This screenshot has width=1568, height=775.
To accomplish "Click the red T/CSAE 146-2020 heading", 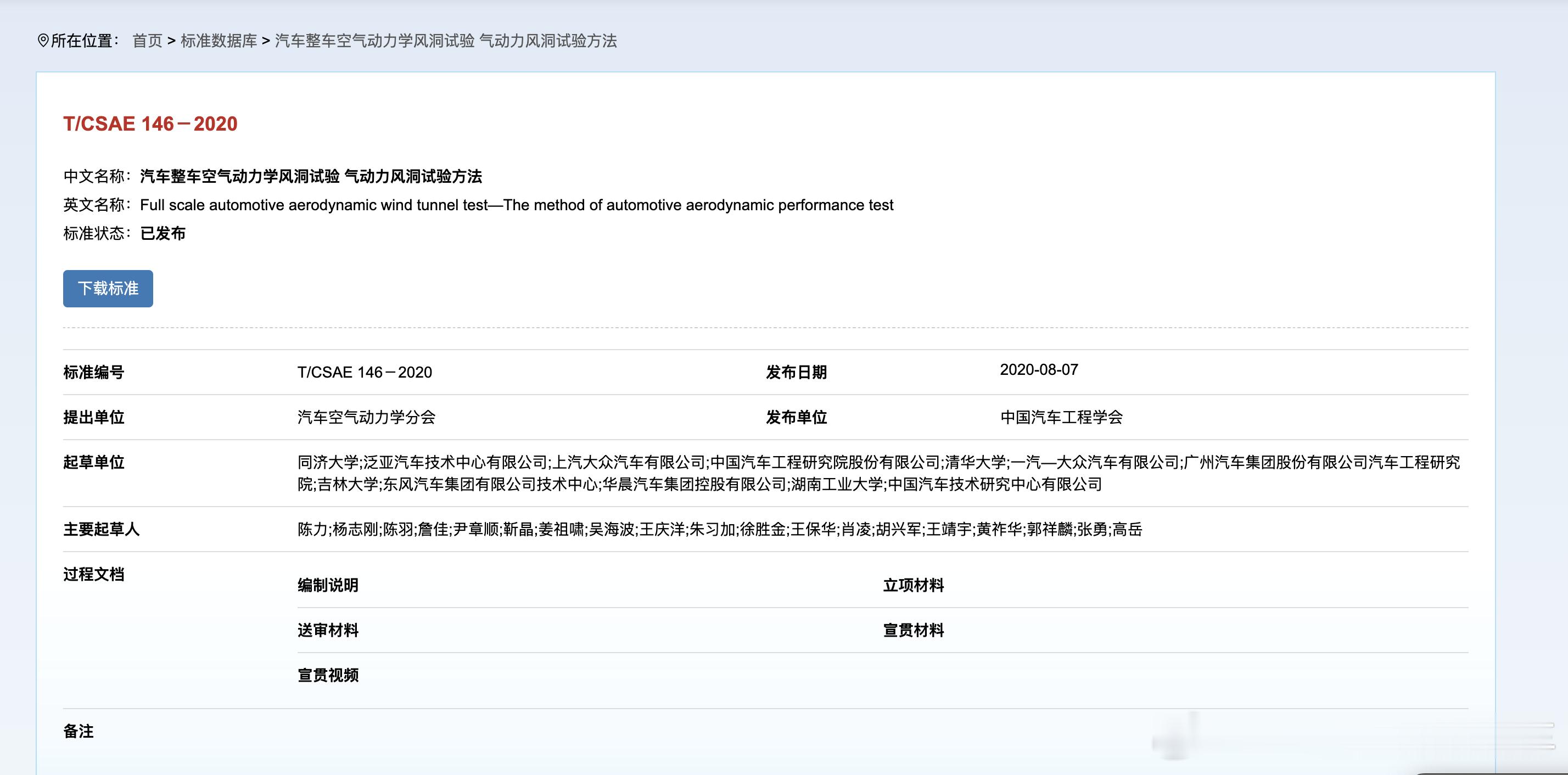I will point(150,123).
